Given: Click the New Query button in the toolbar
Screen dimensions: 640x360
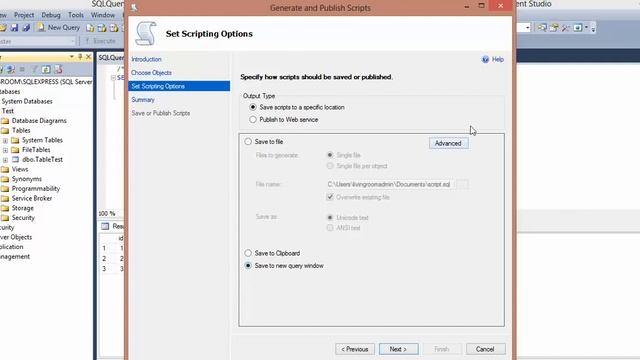Looking at the screenshot, I should click(59, 27).
